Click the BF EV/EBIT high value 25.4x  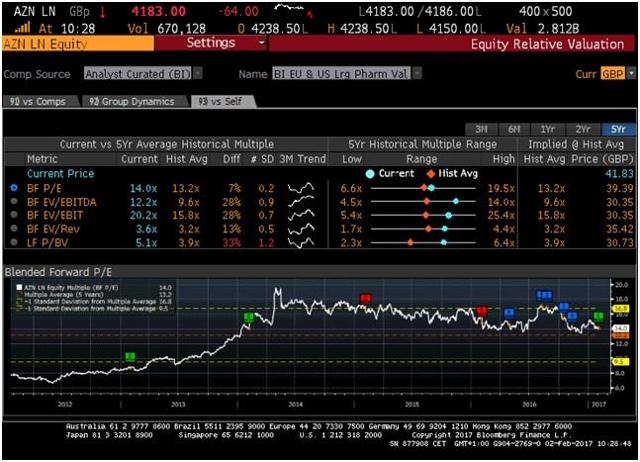(503, 215)
